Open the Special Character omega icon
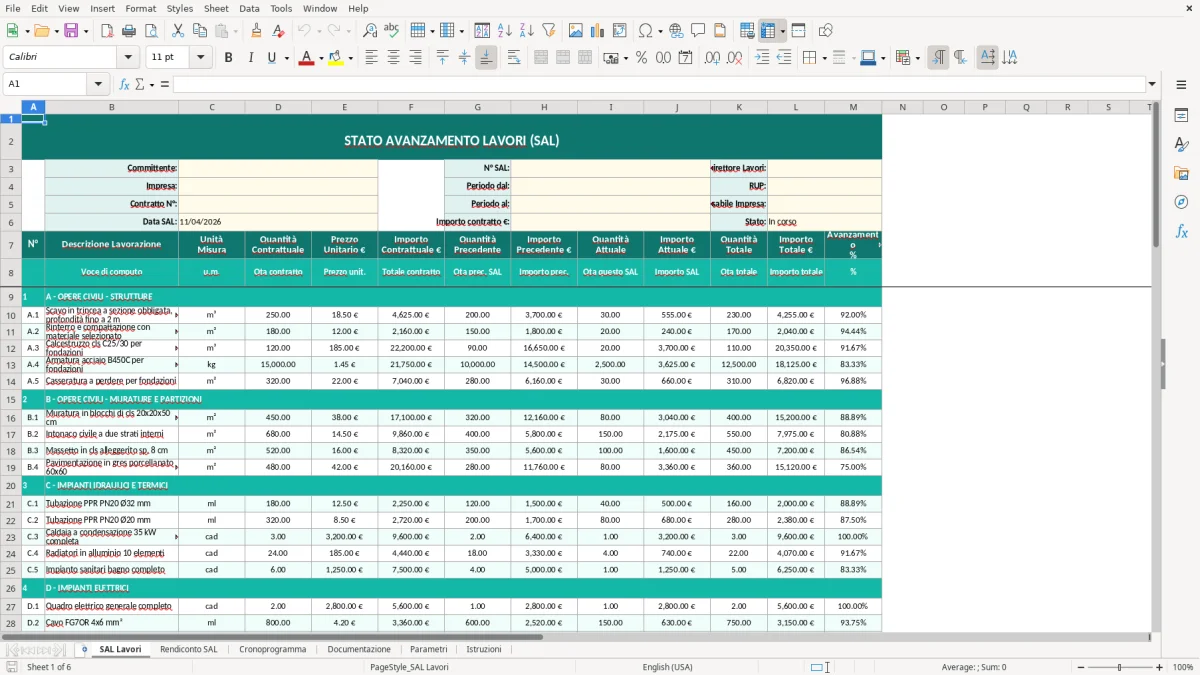Viewport: 1200px width, 675px height. click(645, 31)
